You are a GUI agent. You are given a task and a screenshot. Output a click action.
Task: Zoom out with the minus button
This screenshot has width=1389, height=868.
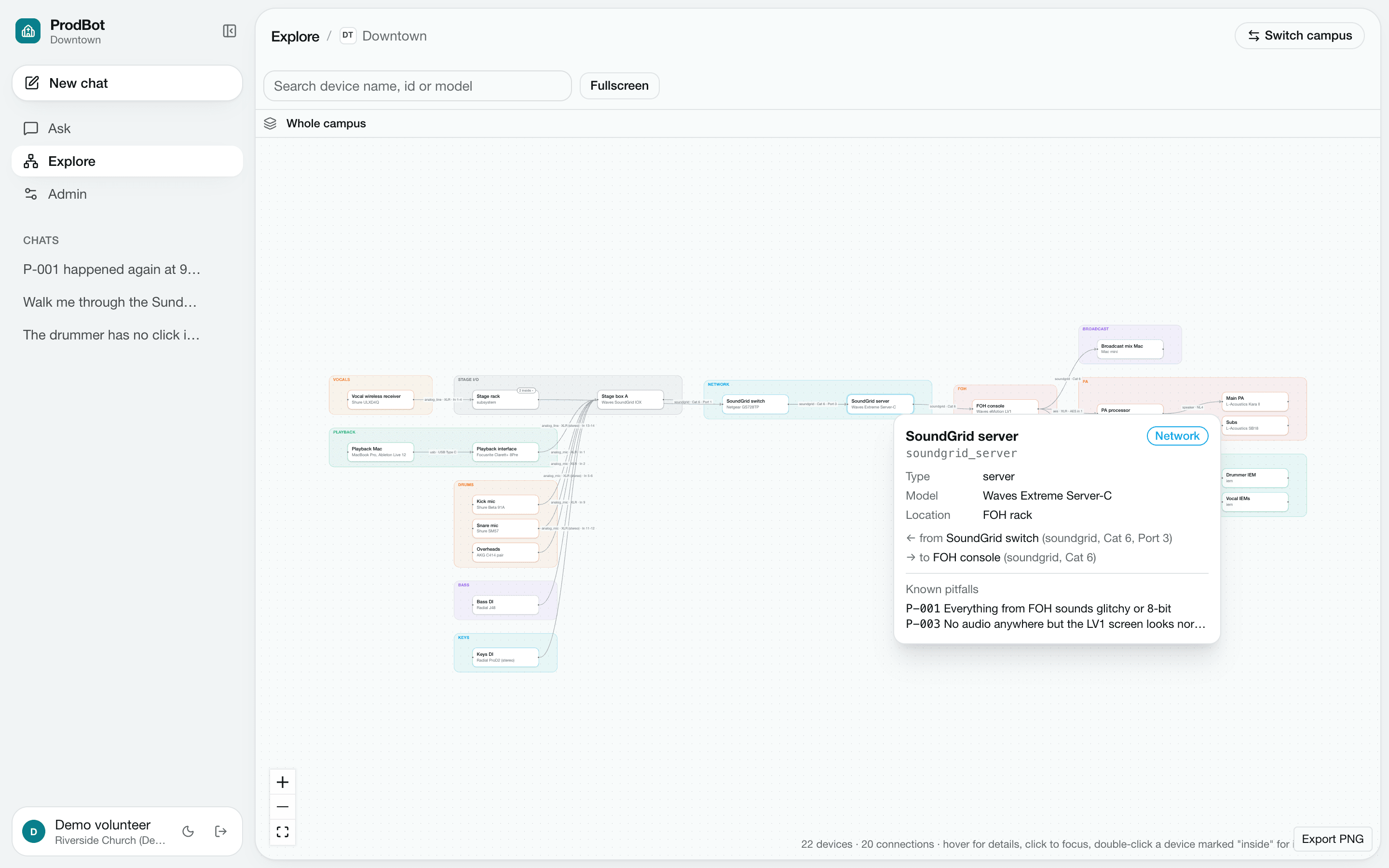tap(283, 807)
